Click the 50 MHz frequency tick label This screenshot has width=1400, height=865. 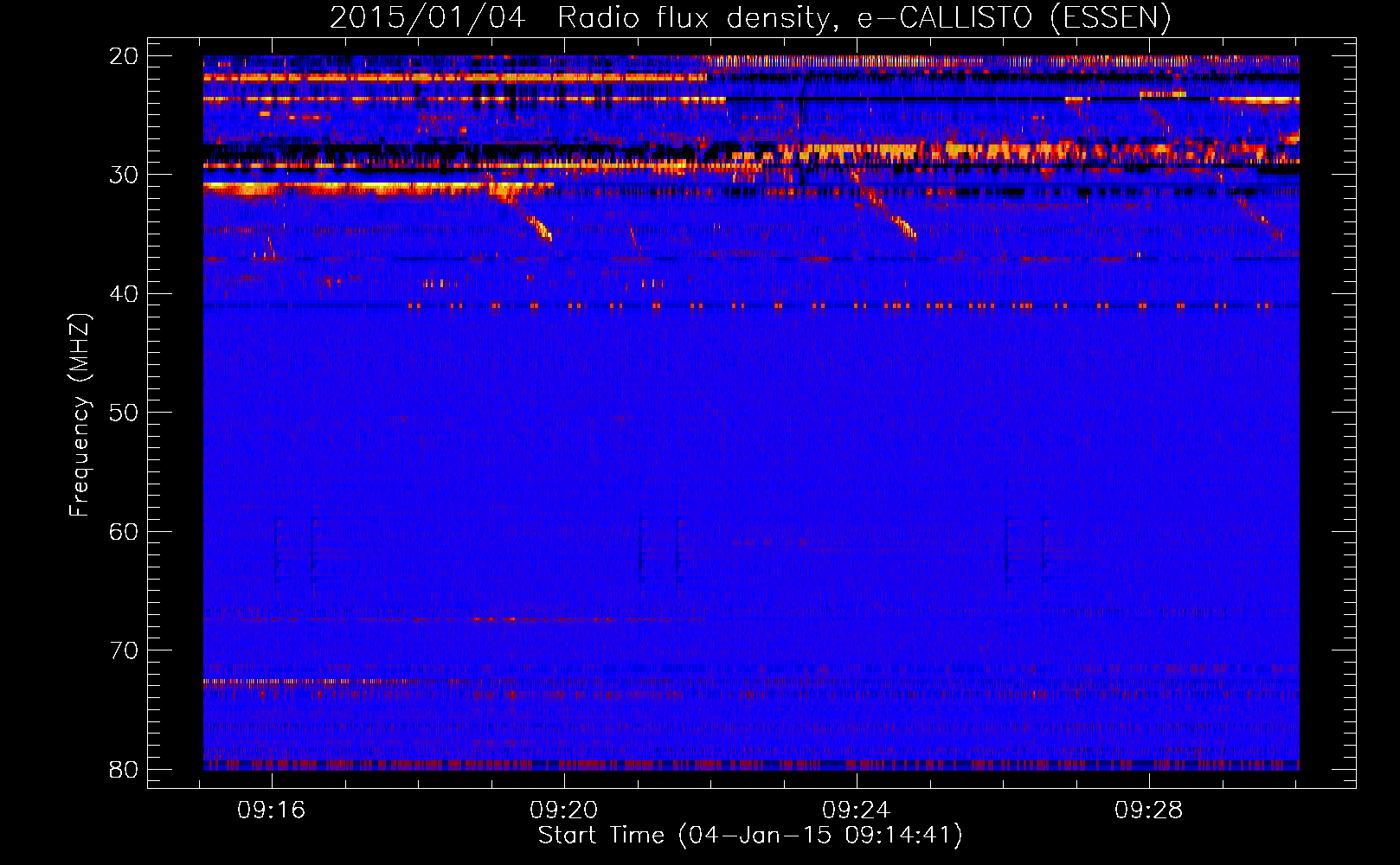click(124, 413)
